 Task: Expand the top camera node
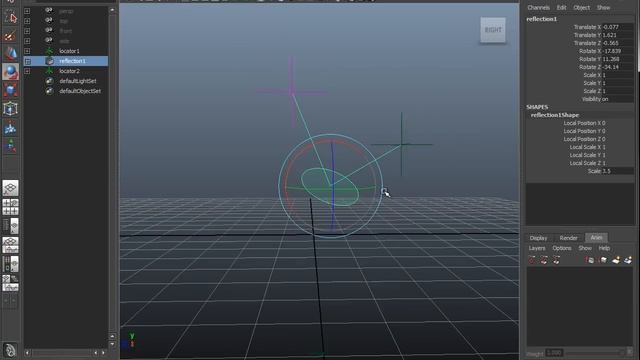pyautogui.click(x=27, y=21)
